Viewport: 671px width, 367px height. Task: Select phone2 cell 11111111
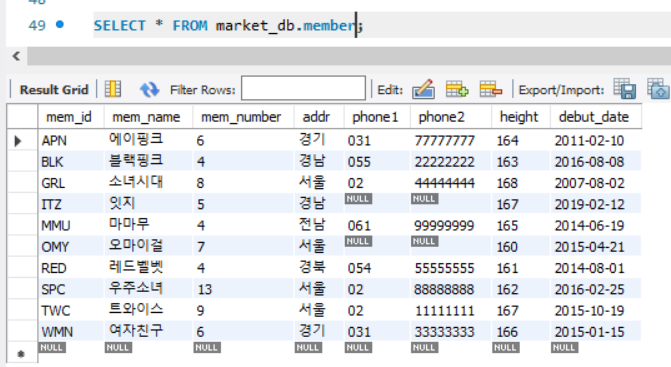[x=451, y=311]
